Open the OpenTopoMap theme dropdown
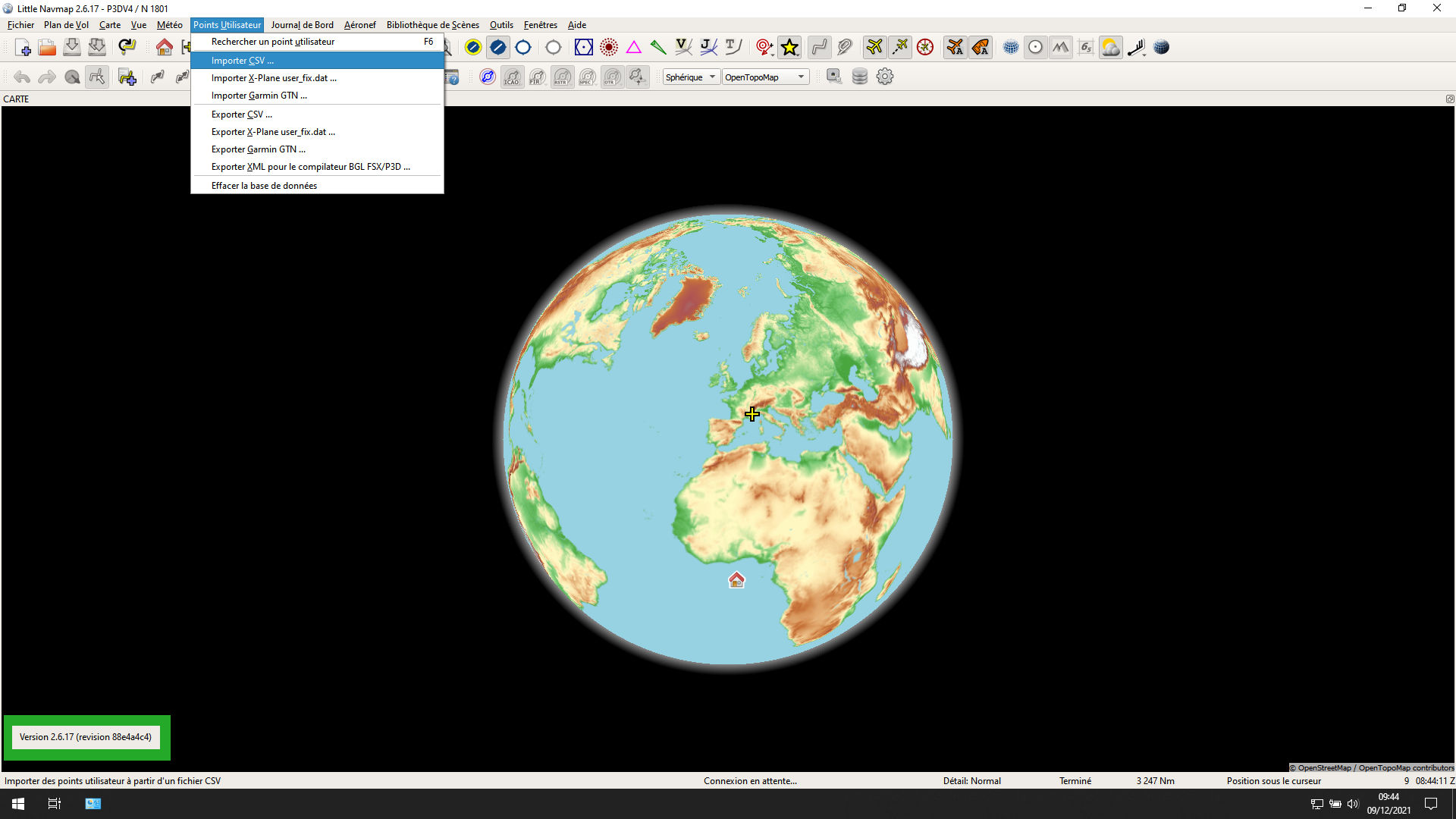The height and width of the screenshot is (819, 1456). (x=765, y=77)
